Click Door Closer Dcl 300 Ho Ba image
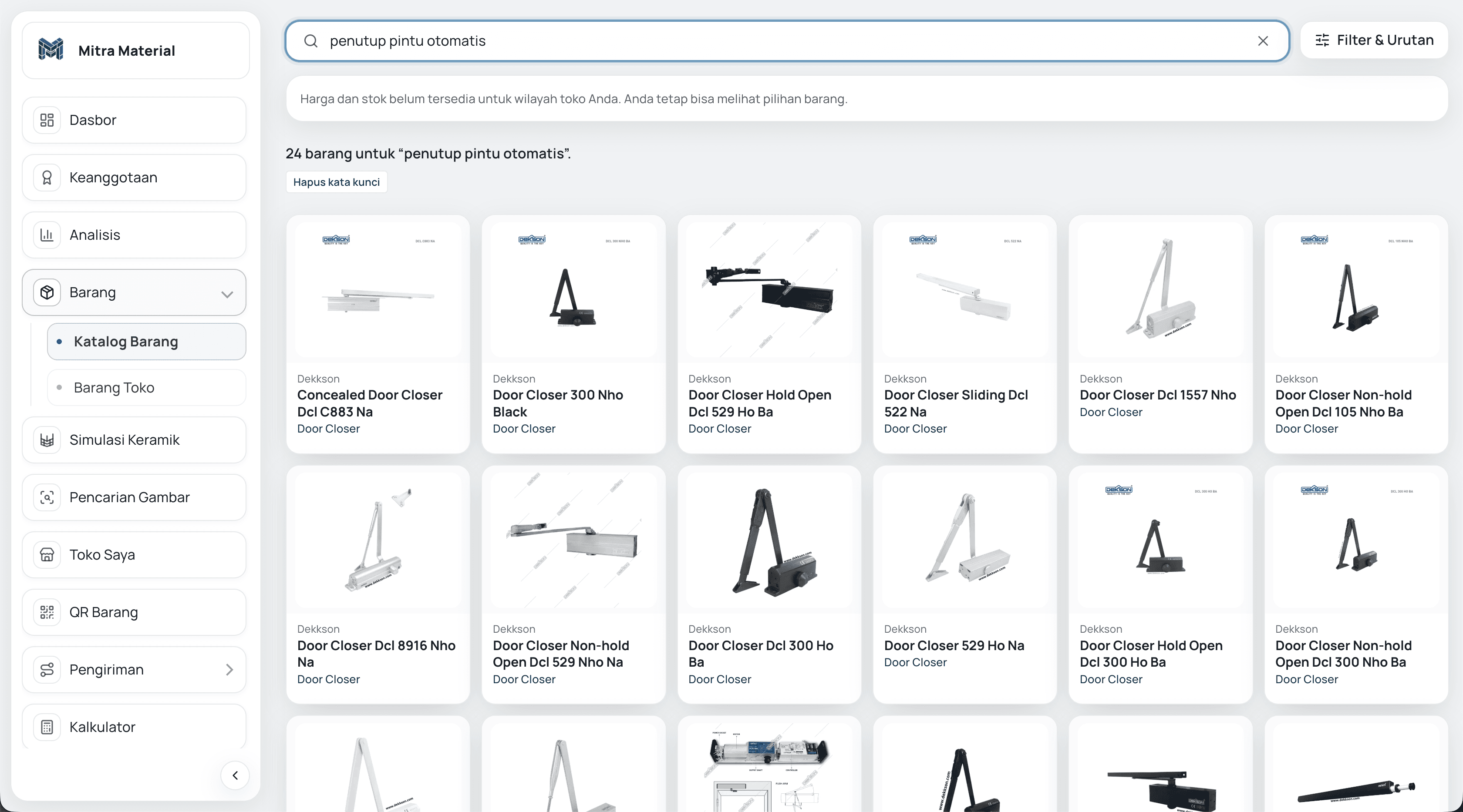 click(x=769, y=540)
